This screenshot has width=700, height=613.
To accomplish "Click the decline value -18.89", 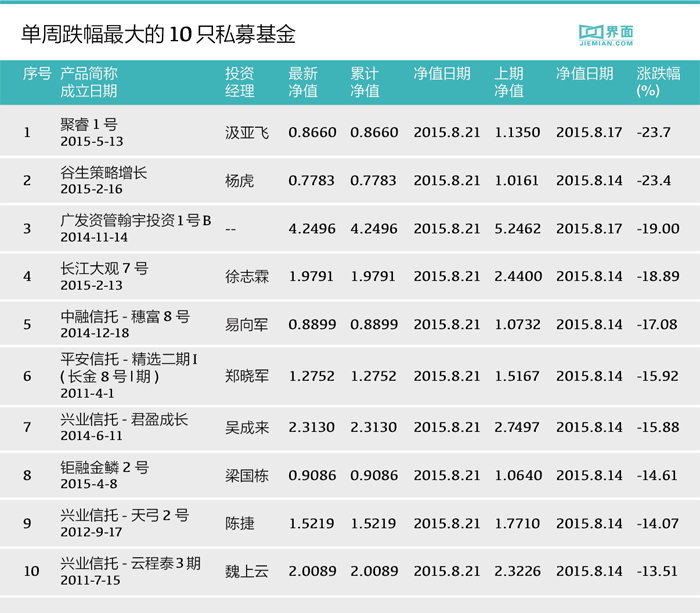I will pos(658,277).
